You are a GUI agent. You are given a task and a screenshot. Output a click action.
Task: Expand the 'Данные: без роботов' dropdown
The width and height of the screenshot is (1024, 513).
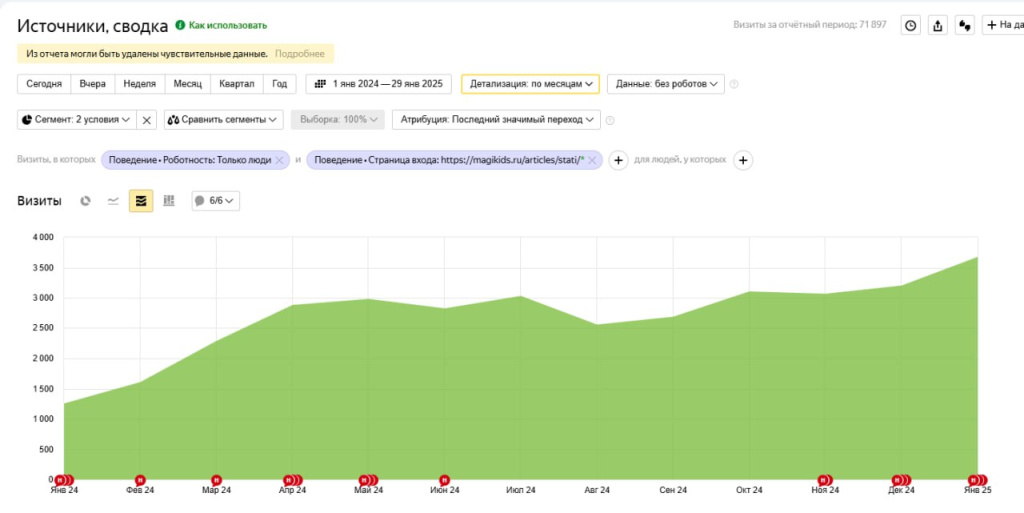pyautogui.click(x=665, y=84)
